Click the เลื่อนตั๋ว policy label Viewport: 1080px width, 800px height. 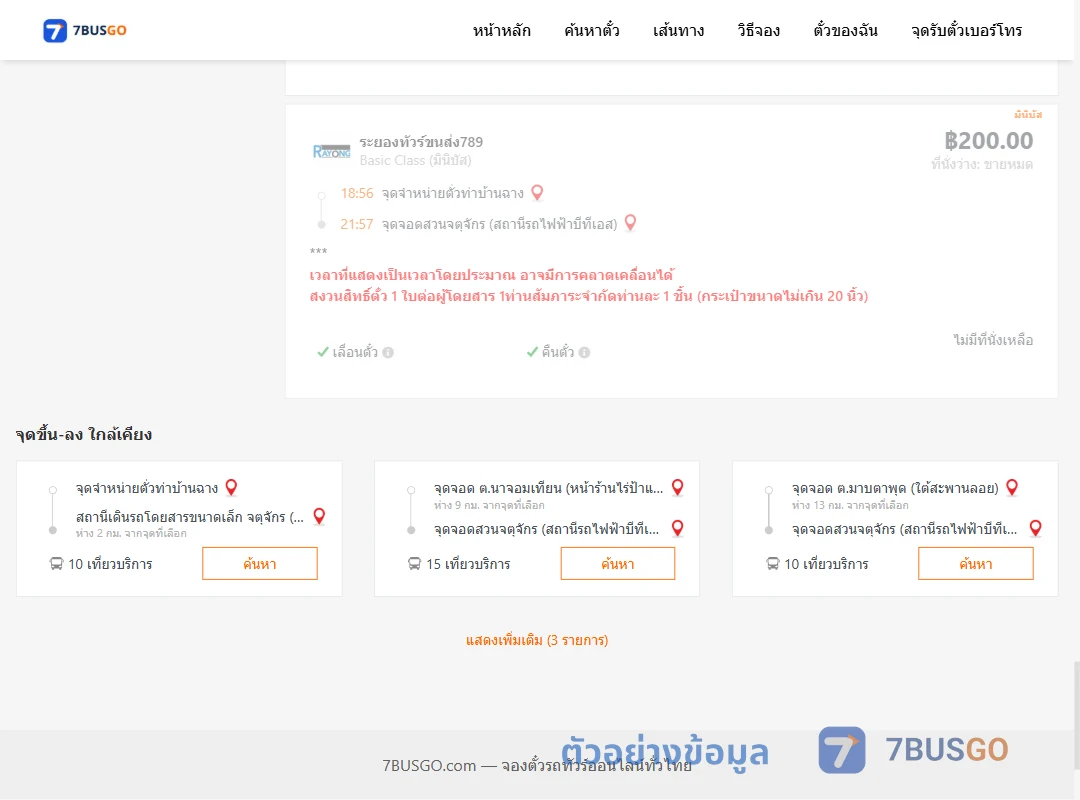point(355,352)
